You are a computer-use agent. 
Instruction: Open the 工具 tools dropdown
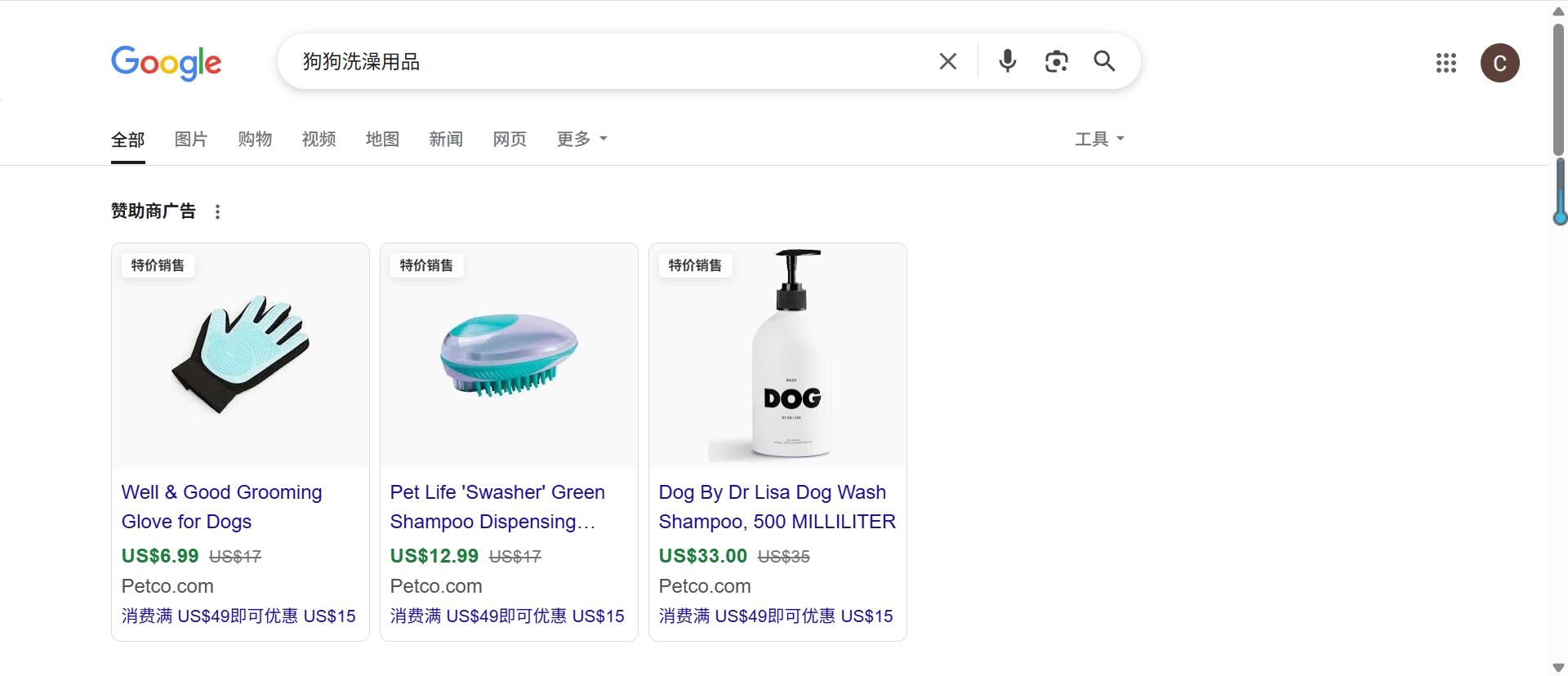point(1099,139)
